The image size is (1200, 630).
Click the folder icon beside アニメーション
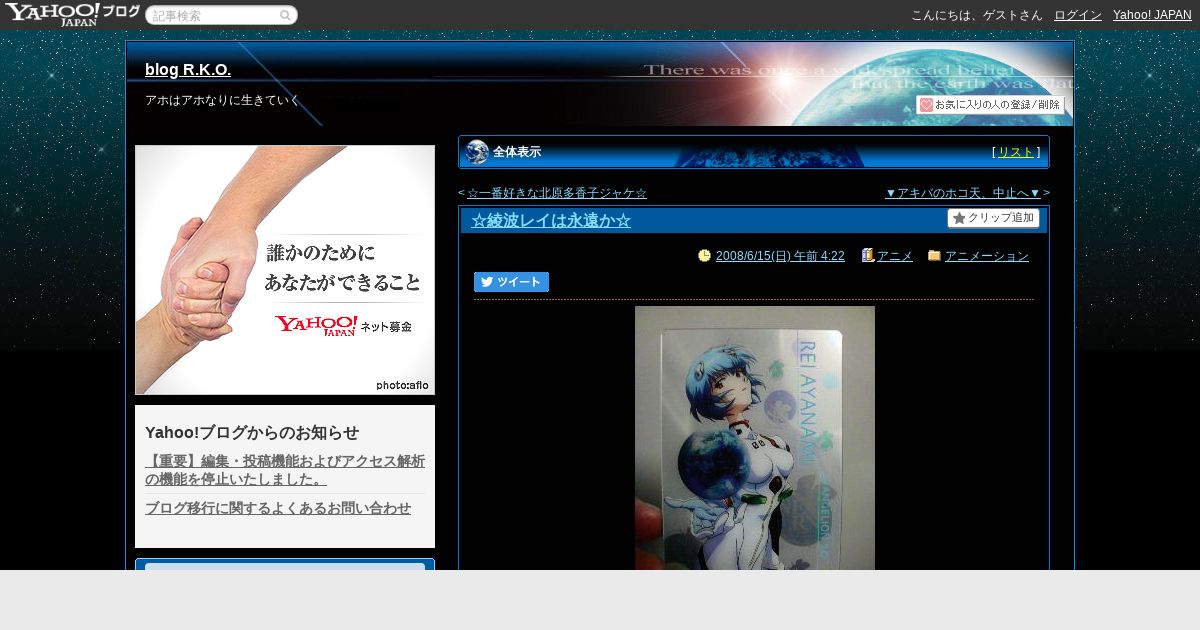[934, 255]
